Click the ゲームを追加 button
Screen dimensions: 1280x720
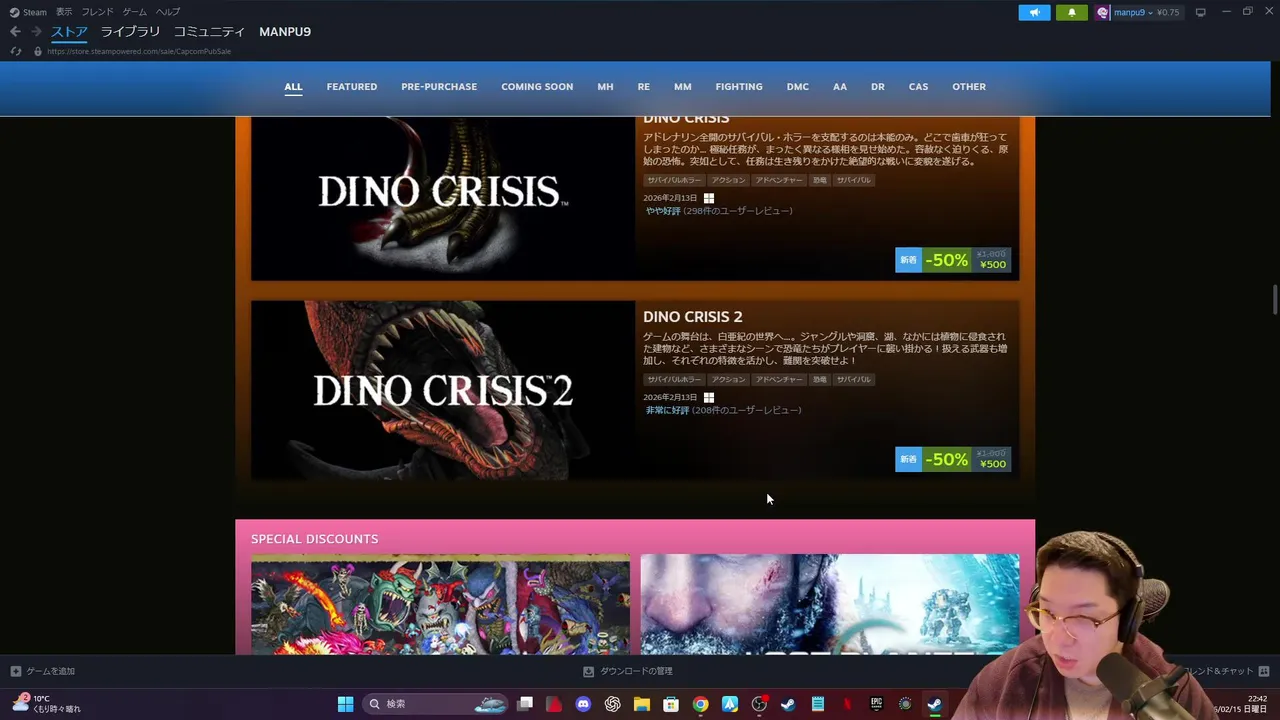point(43,671)
